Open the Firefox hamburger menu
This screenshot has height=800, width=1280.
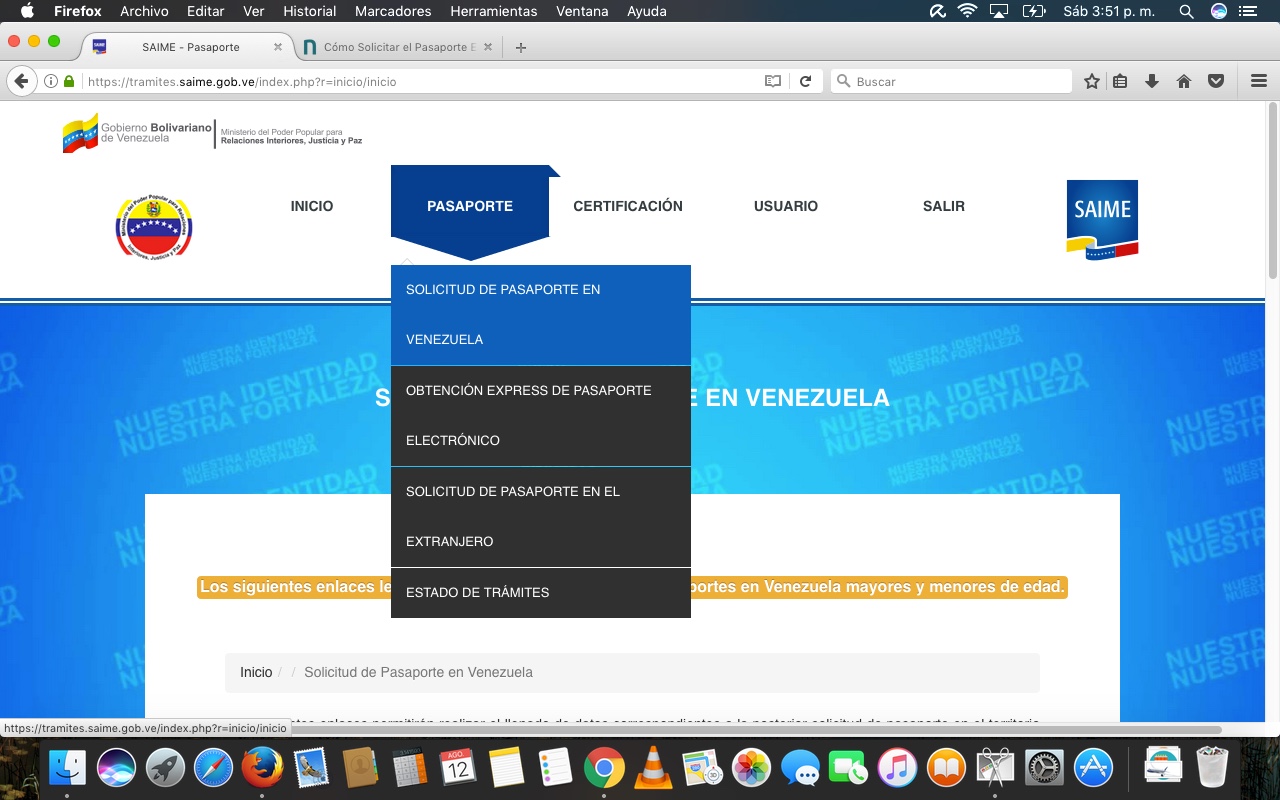pyautogui.click(x=1259, y=81)
